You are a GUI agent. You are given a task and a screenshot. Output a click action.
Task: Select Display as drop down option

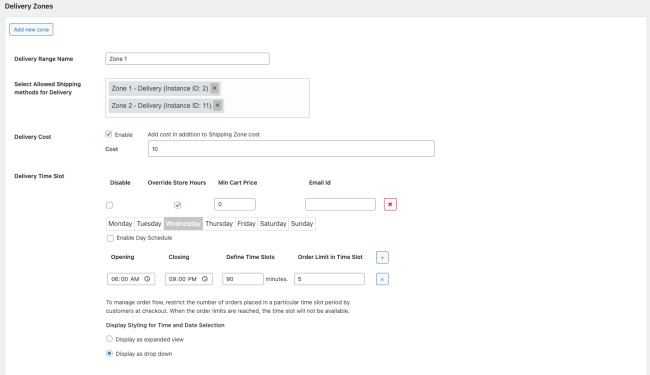tap(109, 353)
